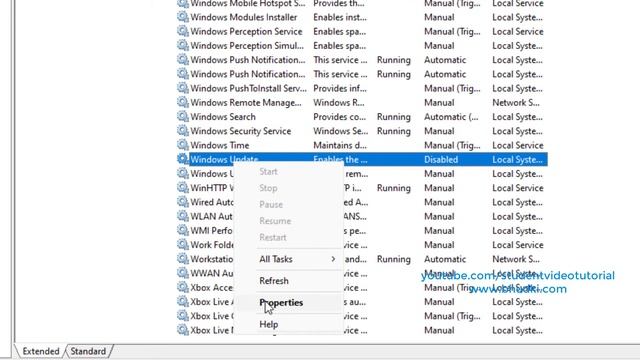This screenshot has width=640, height=360.
Task: Click gear icon of Windows Time service
Action: tap(182, 145)
